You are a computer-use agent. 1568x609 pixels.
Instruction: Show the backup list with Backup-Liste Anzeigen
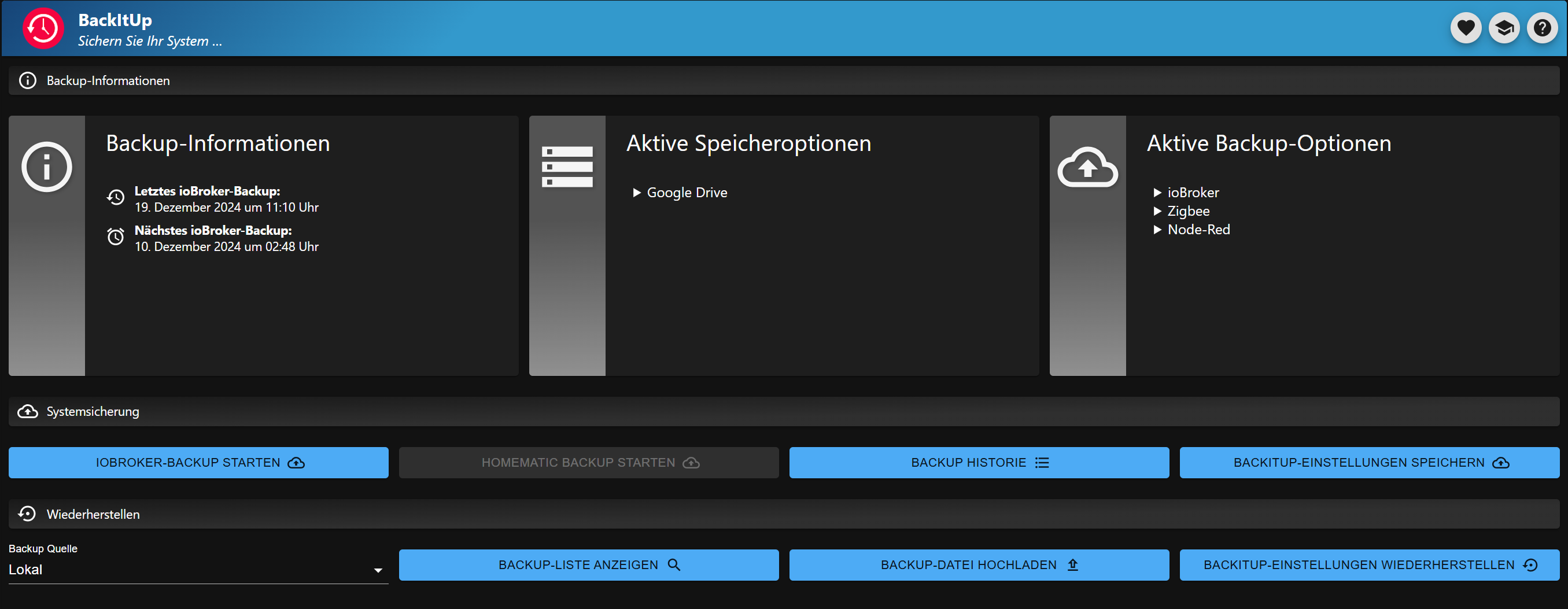(x=589, y=565)
